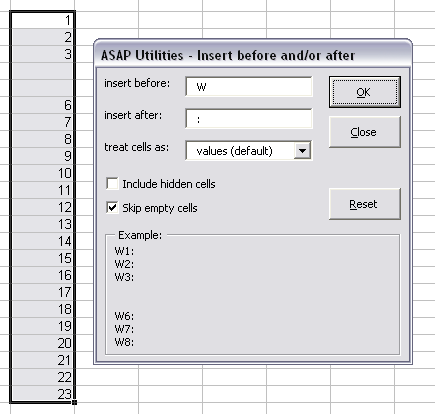This screenshot has width=435, height=414.
Task: Select spreadsheet cell containing 6
Action: (x=43, y=105)
